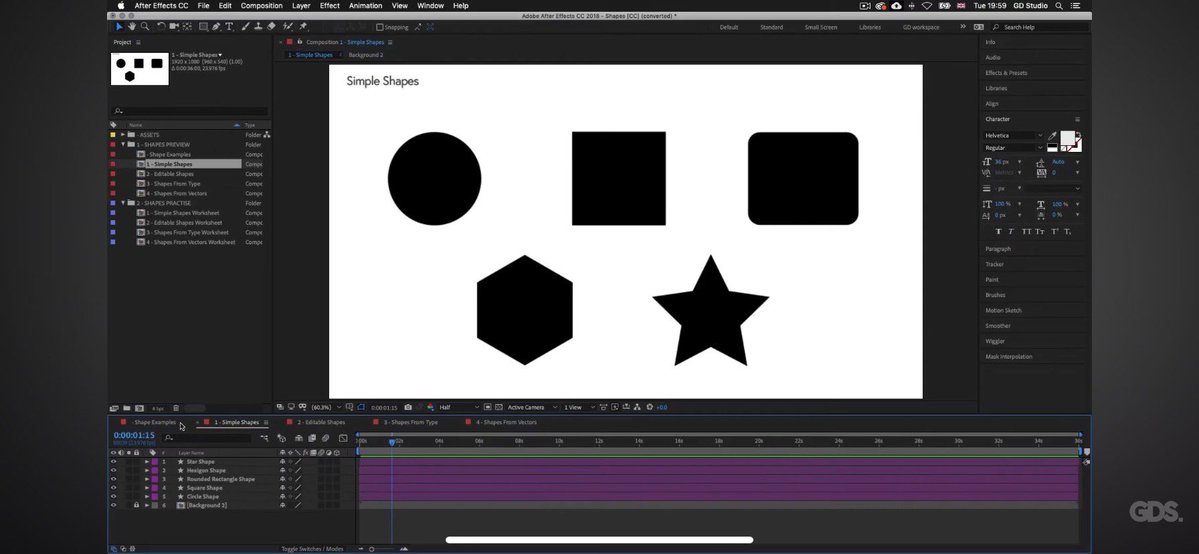Select the Eraser tool
The height and width of the screenshot is (554, 1199).
pyautogui.click(x=271, y=27)
